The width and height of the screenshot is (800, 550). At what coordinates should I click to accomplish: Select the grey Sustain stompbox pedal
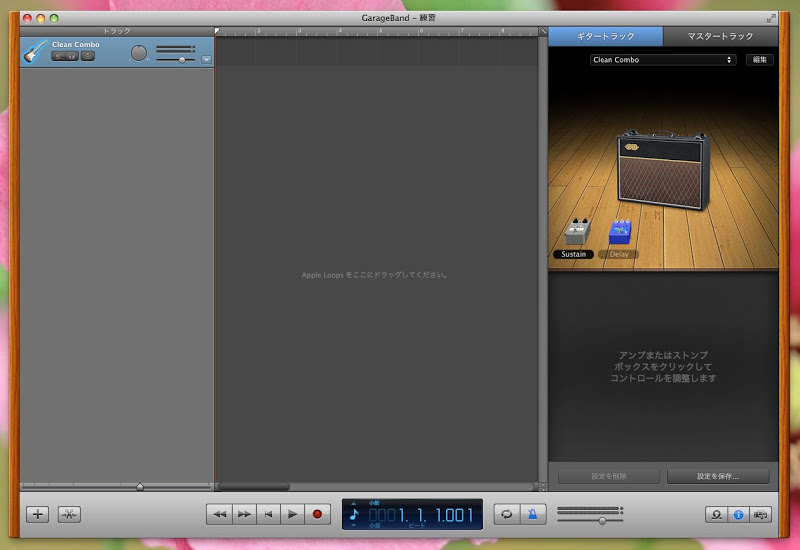point(578,232)
